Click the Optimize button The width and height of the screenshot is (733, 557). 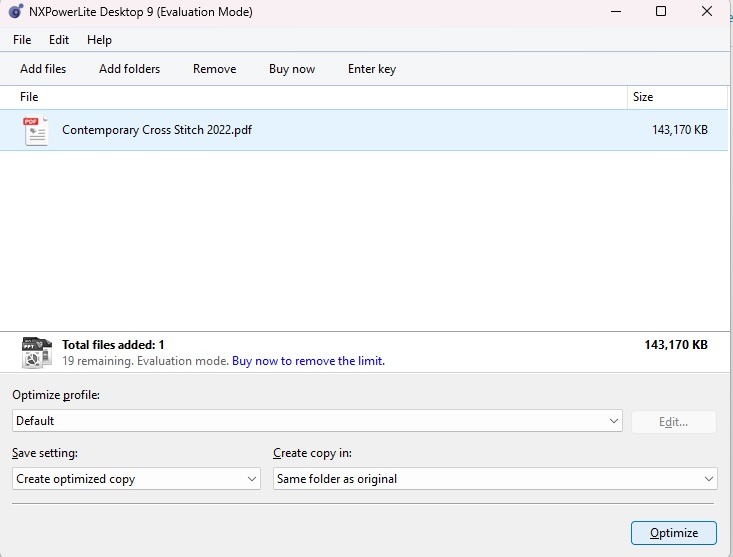point(674,533)
